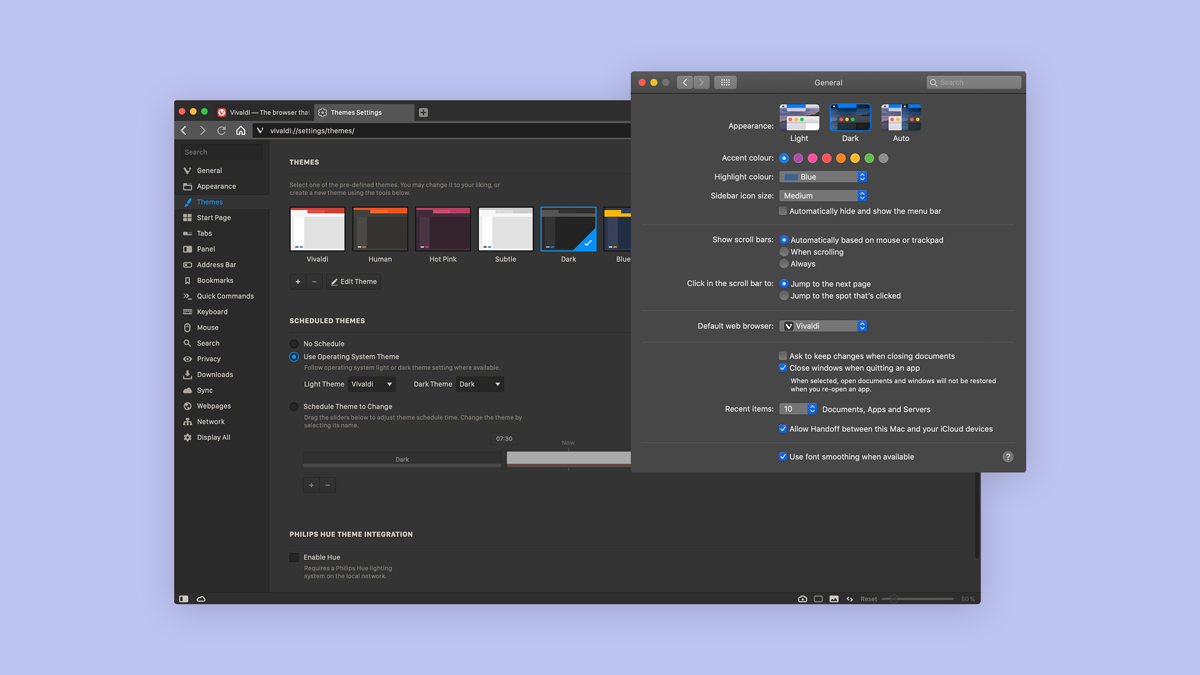This screenshot has height=675, width=1200.
Task: Choose Jump to the spot that's clicked
Action: coord(784,296)
